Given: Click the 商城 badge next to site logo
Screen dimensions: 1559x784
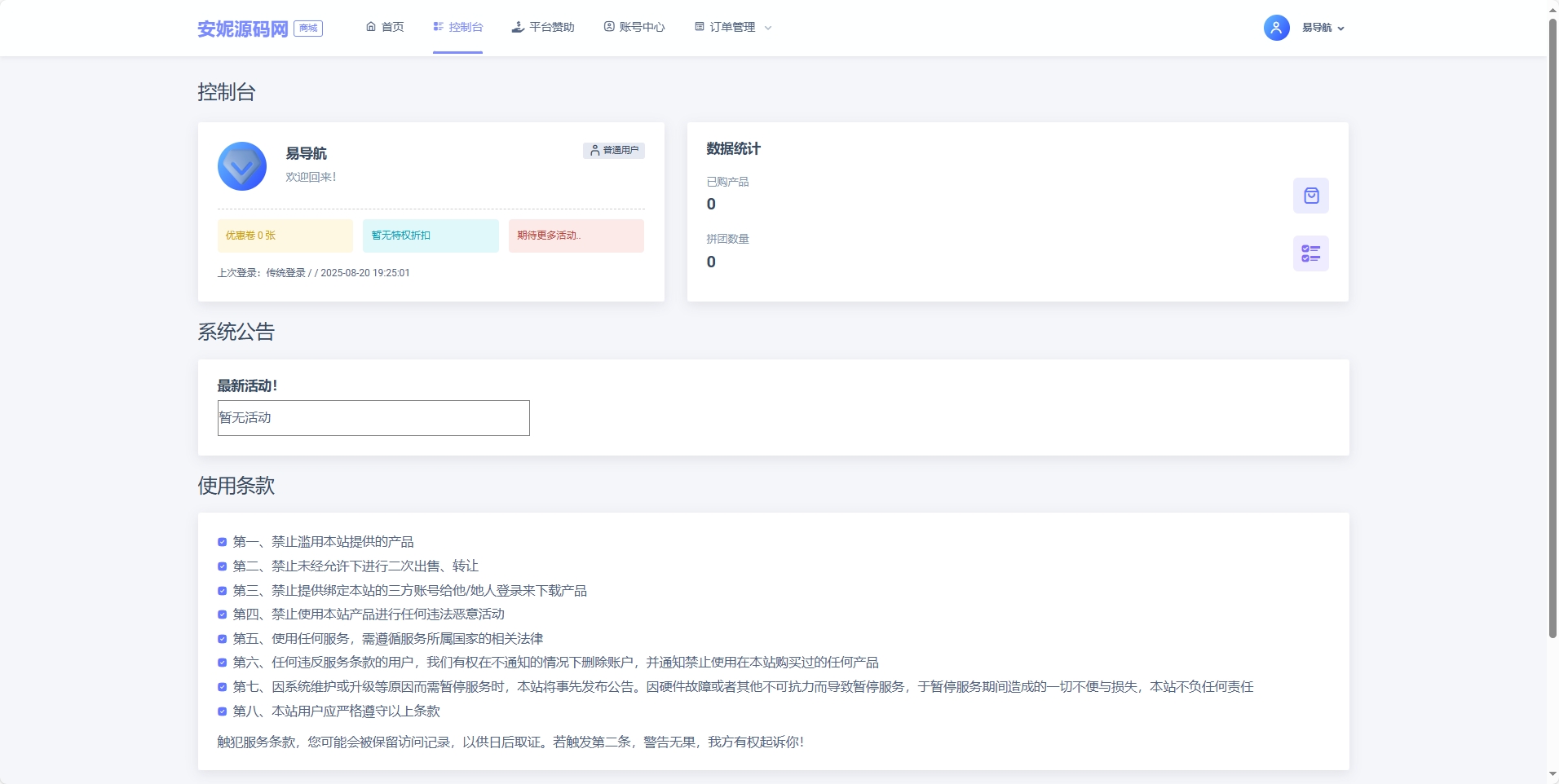Looking at the screenshot, I should 307,27.
